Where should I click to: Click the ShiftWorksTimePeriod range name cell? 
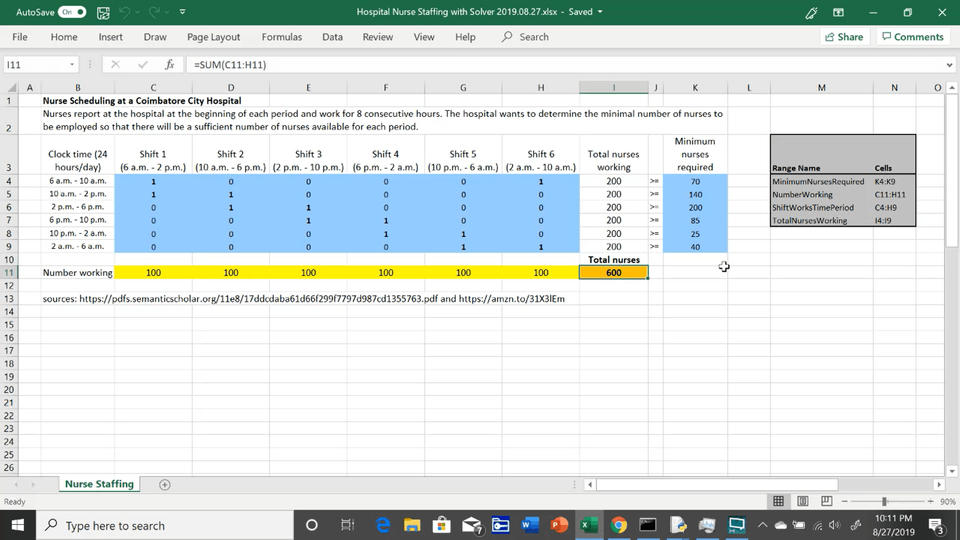click(x=822, y=208)
